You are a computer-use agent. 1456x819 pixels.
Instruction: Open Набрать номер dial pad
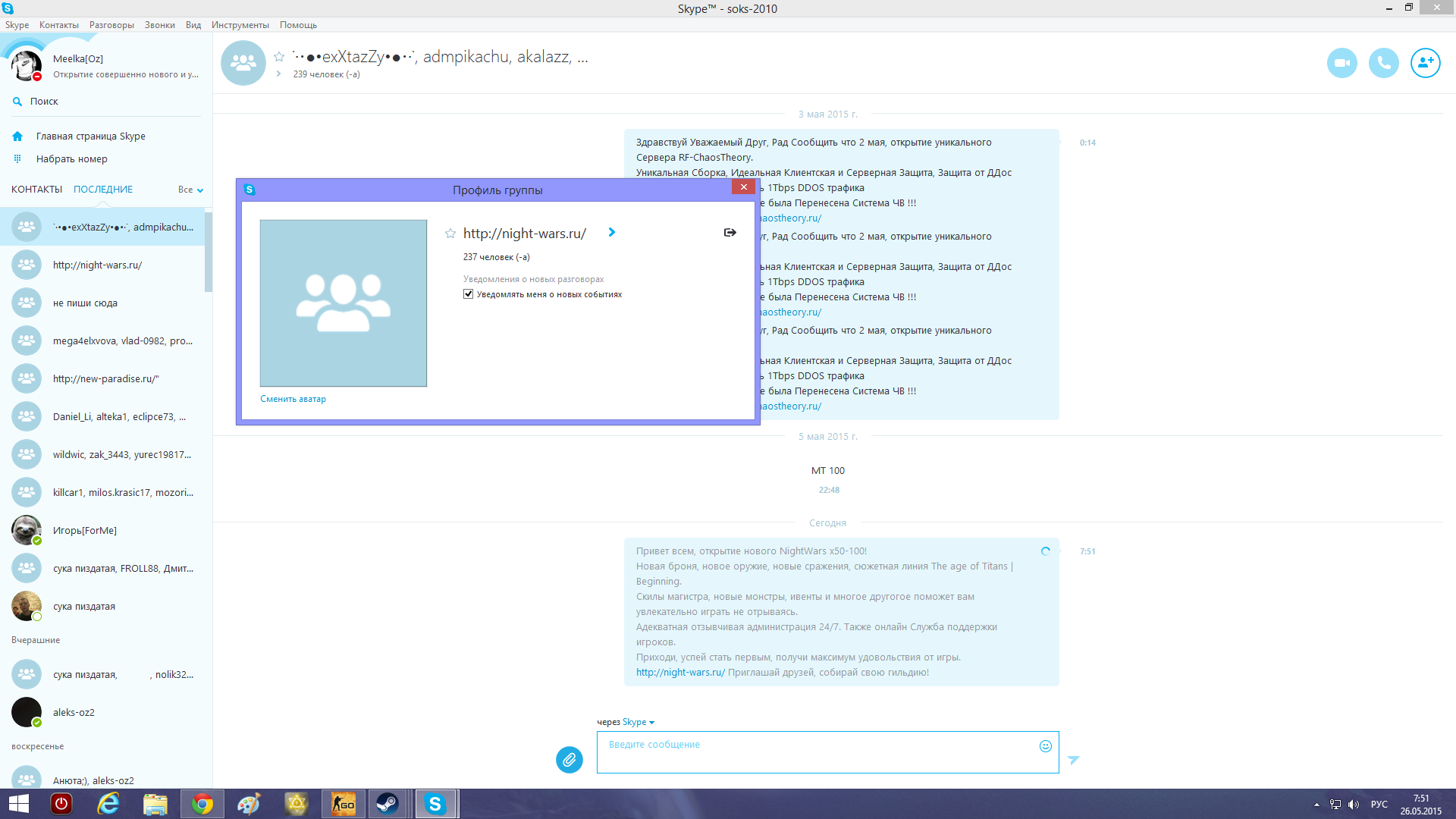click(x=71, y=159)
